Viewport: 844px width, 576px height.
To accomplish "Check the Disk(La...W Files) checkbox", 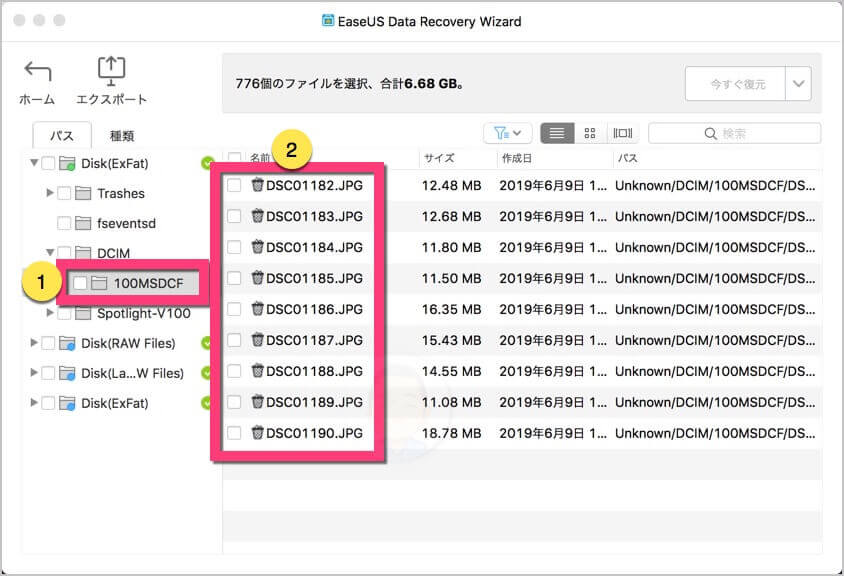I will (x=48, y=373).
